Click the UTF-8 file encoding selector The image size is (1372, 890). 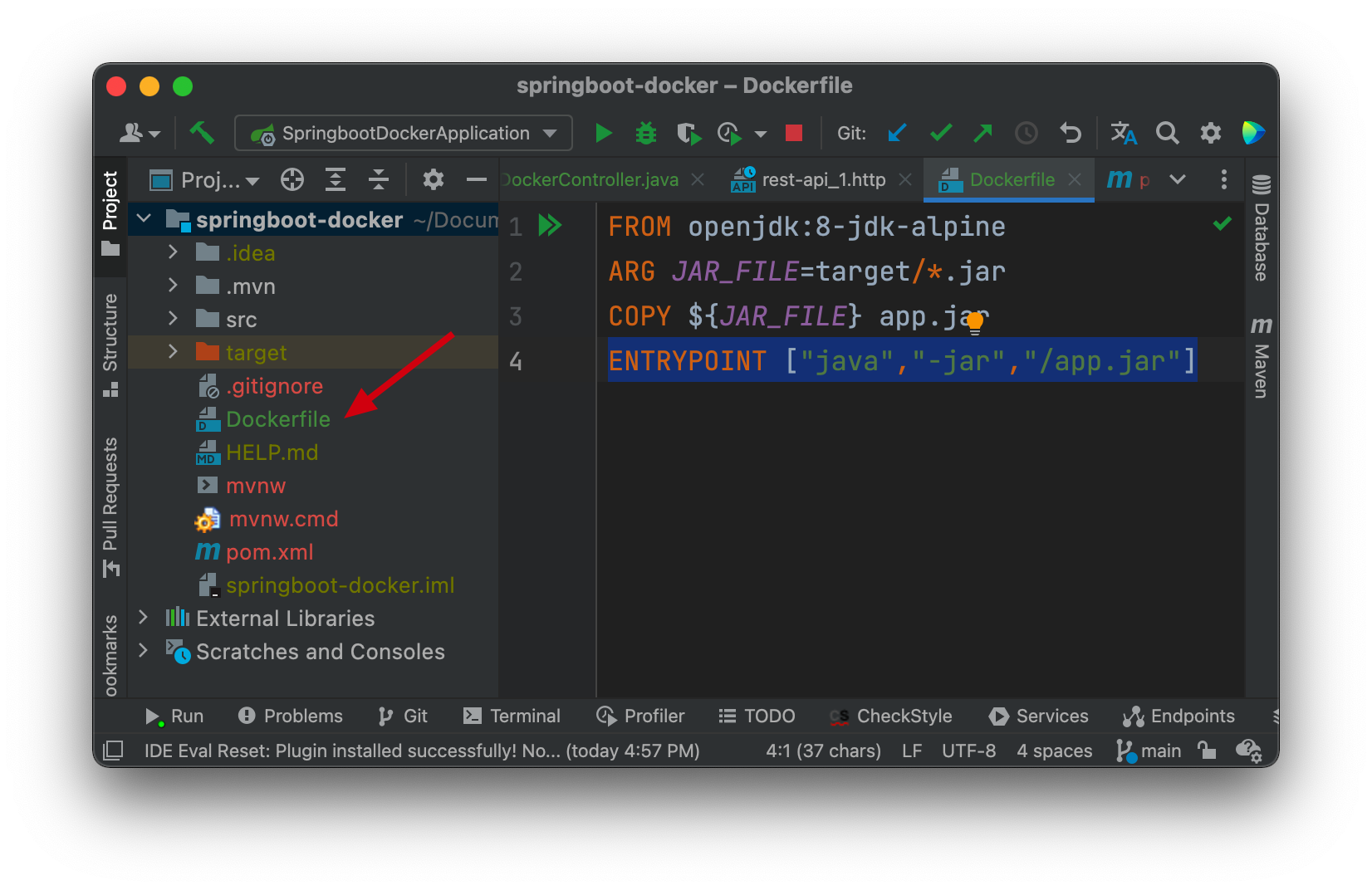click(968, 751)
